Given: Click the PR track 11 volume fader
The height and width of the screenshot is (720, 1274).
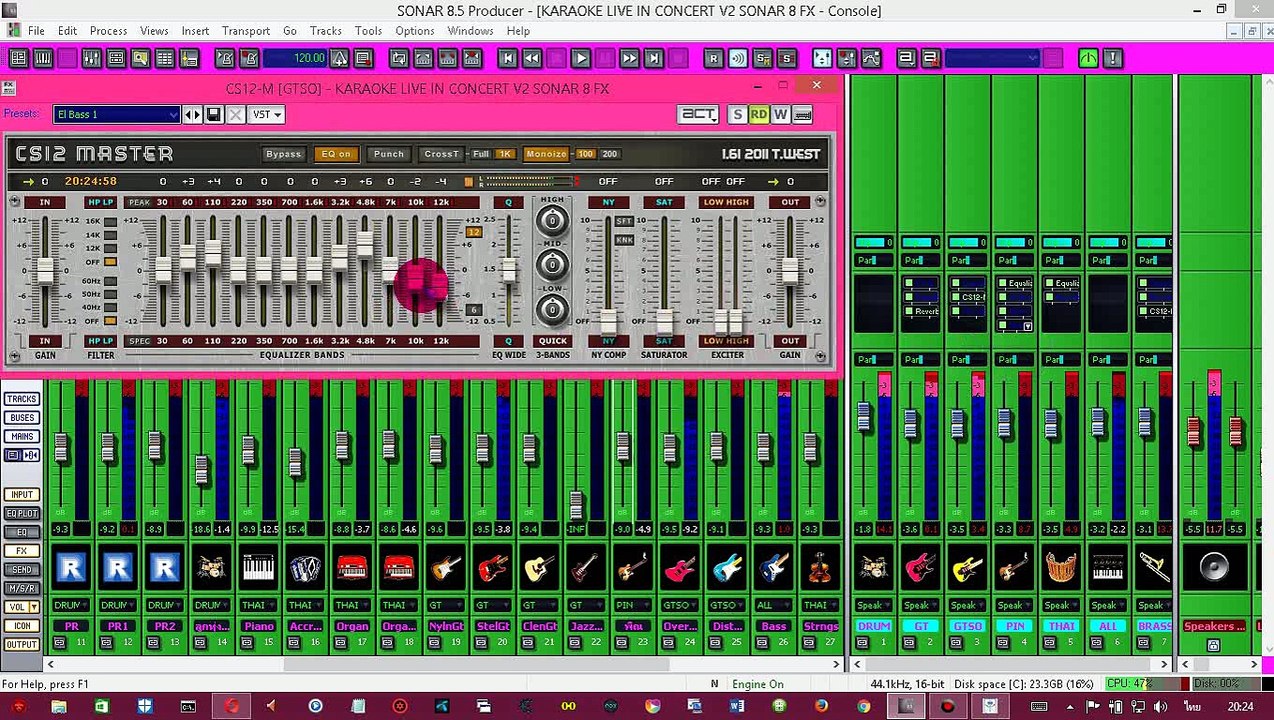Looking at the screenshot, I should point(60,449).
